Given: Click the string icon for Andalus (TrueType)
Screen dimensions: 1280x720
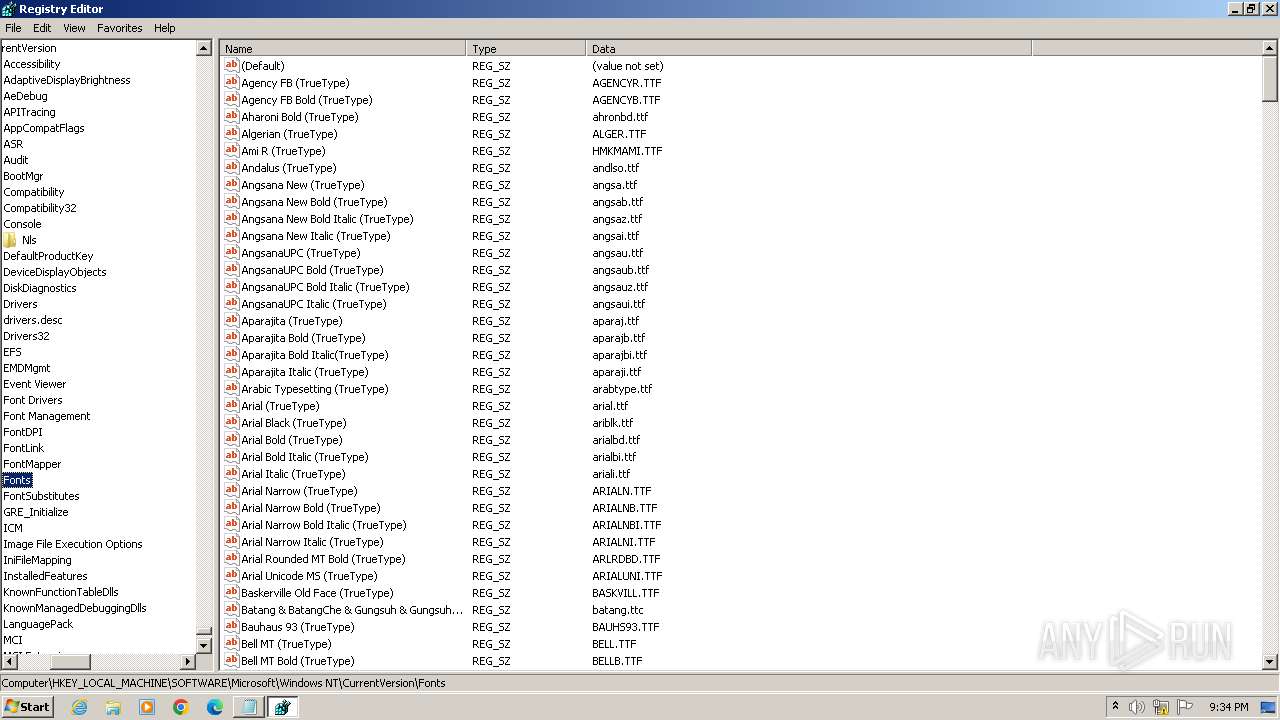Looking at the screenshot, I should point(231,168).
